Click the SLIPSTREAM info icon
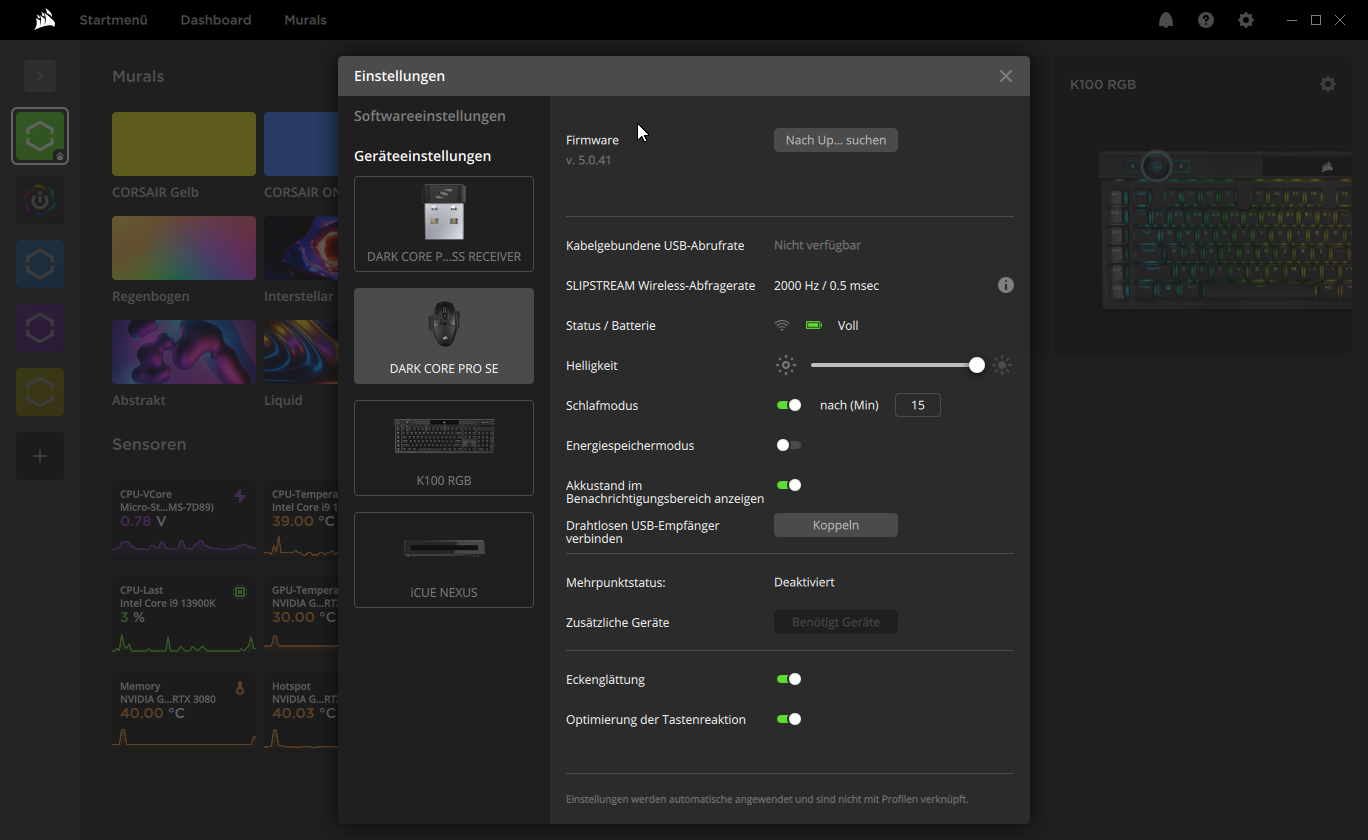This screenshot has height=840, width=1368. 1006,285
